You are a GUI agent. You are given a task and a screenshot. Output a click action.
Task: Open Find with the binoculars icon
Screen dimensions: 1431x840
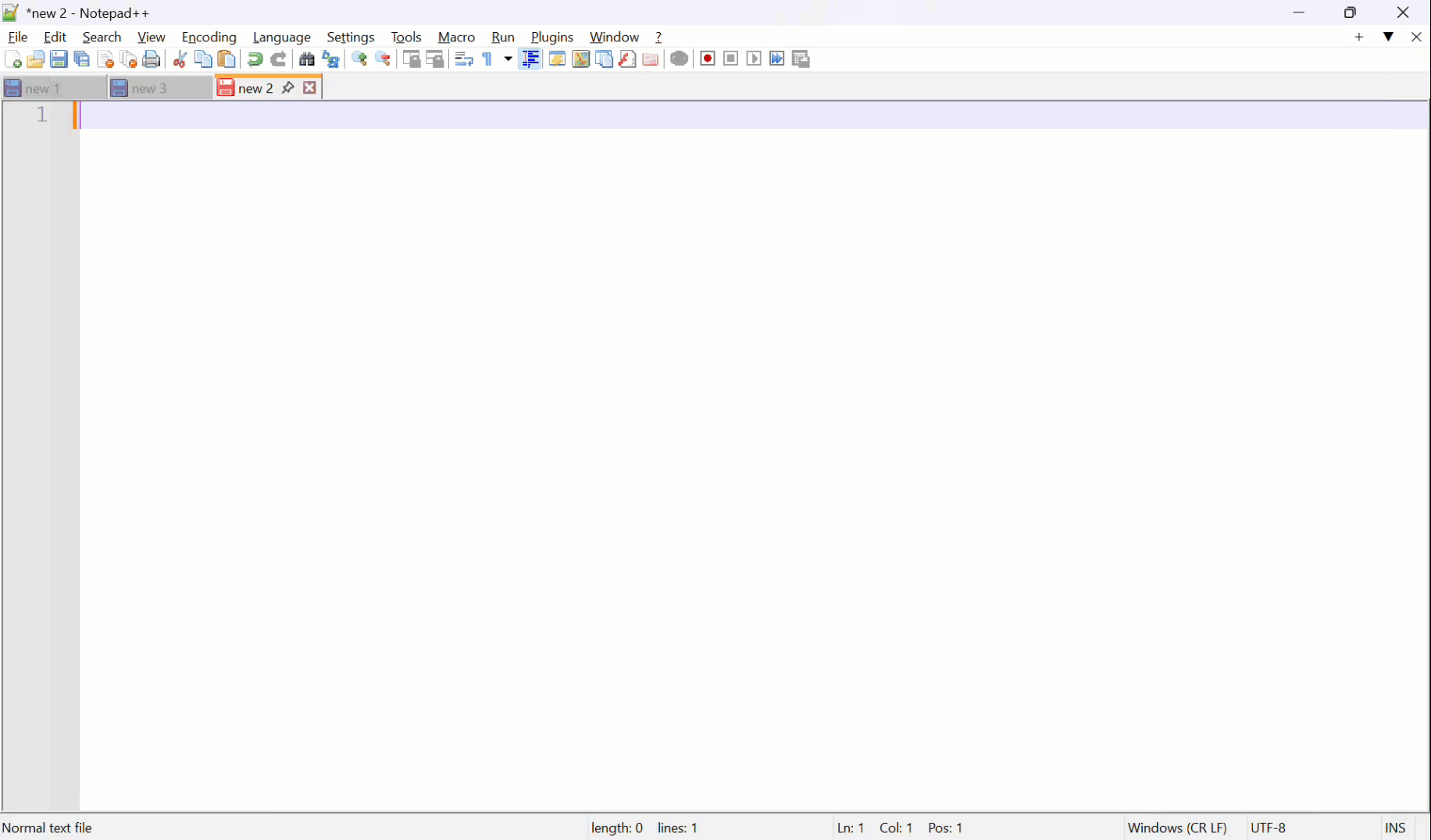click(x=307, y=59)
